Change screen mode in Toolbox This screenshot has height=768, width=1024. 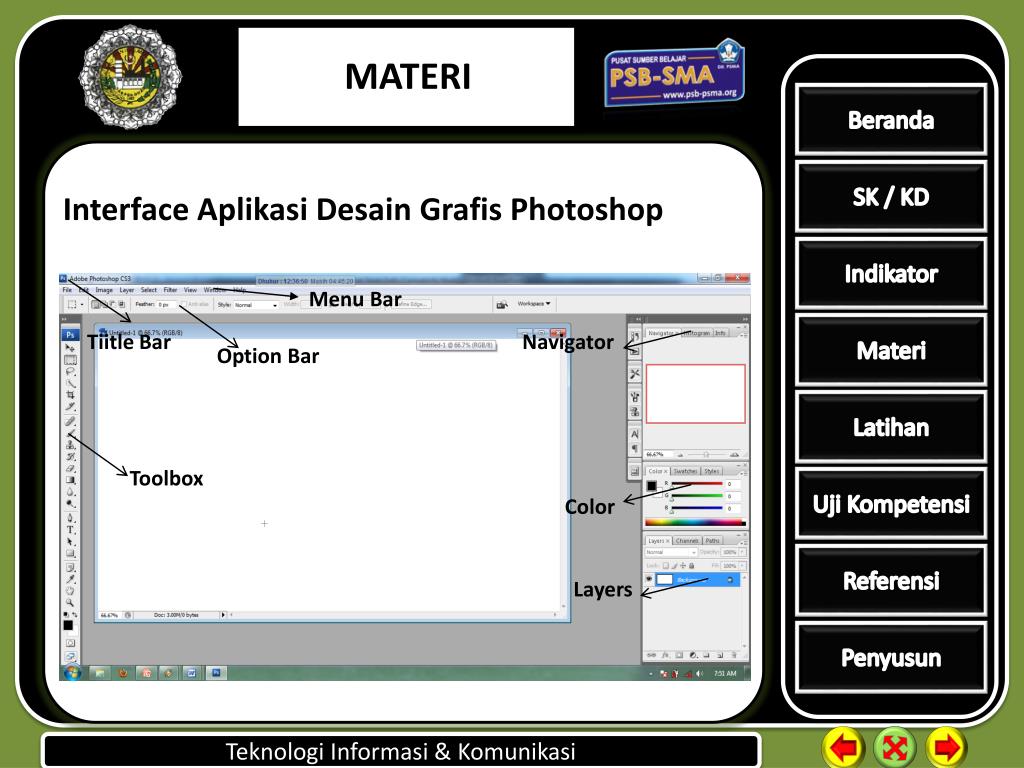click(x=70, y=656)
